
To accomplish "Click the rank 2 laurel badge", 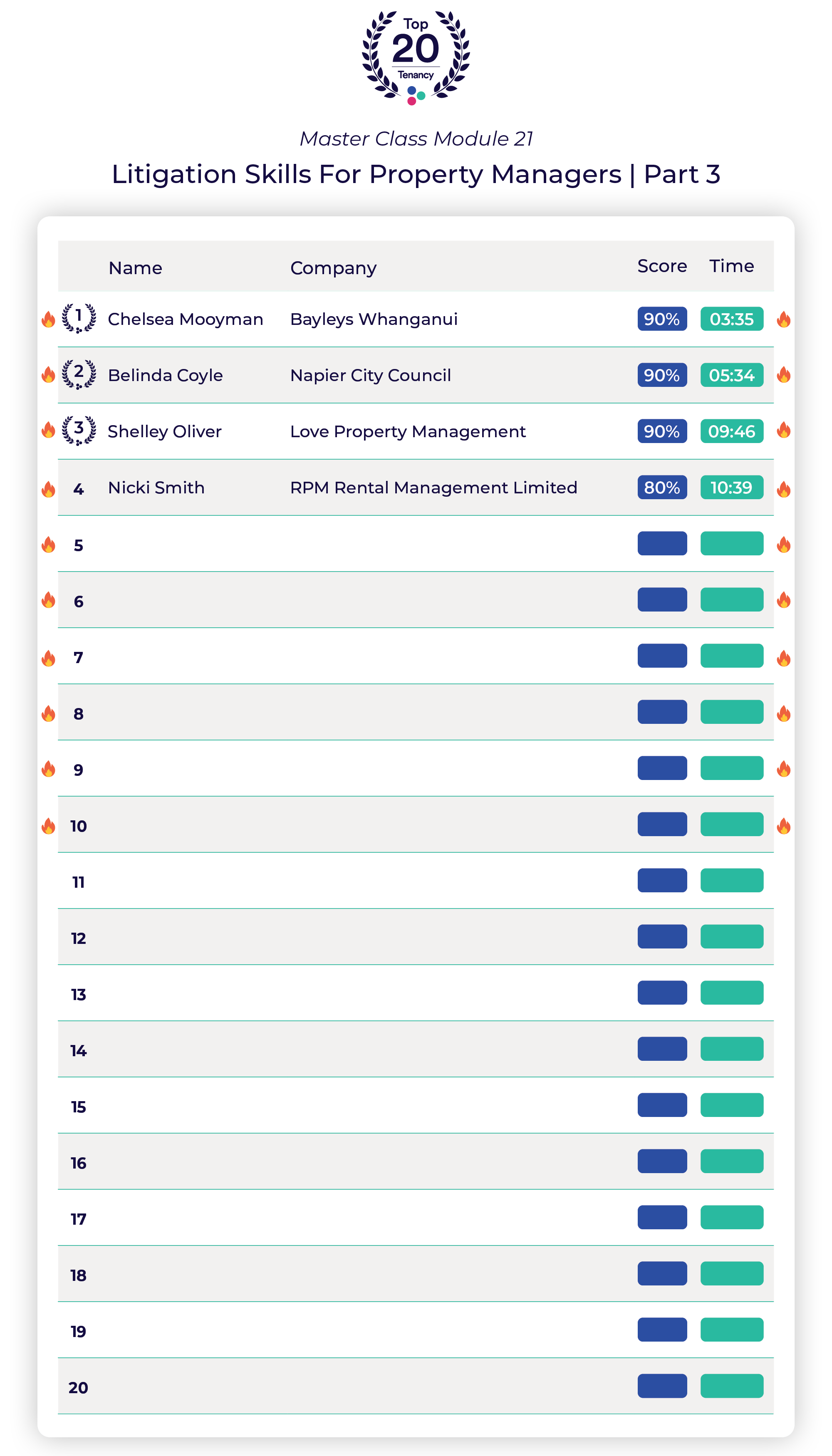I will coord(79,374).
